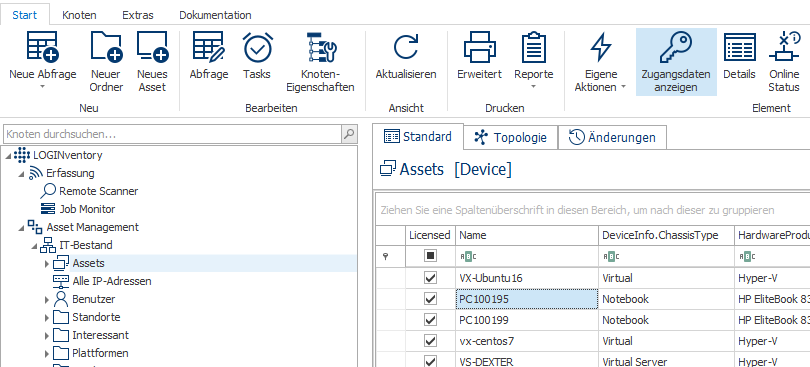
Task: Open Knoten-Eigenschaften tool icon
Action: point(320,47)
